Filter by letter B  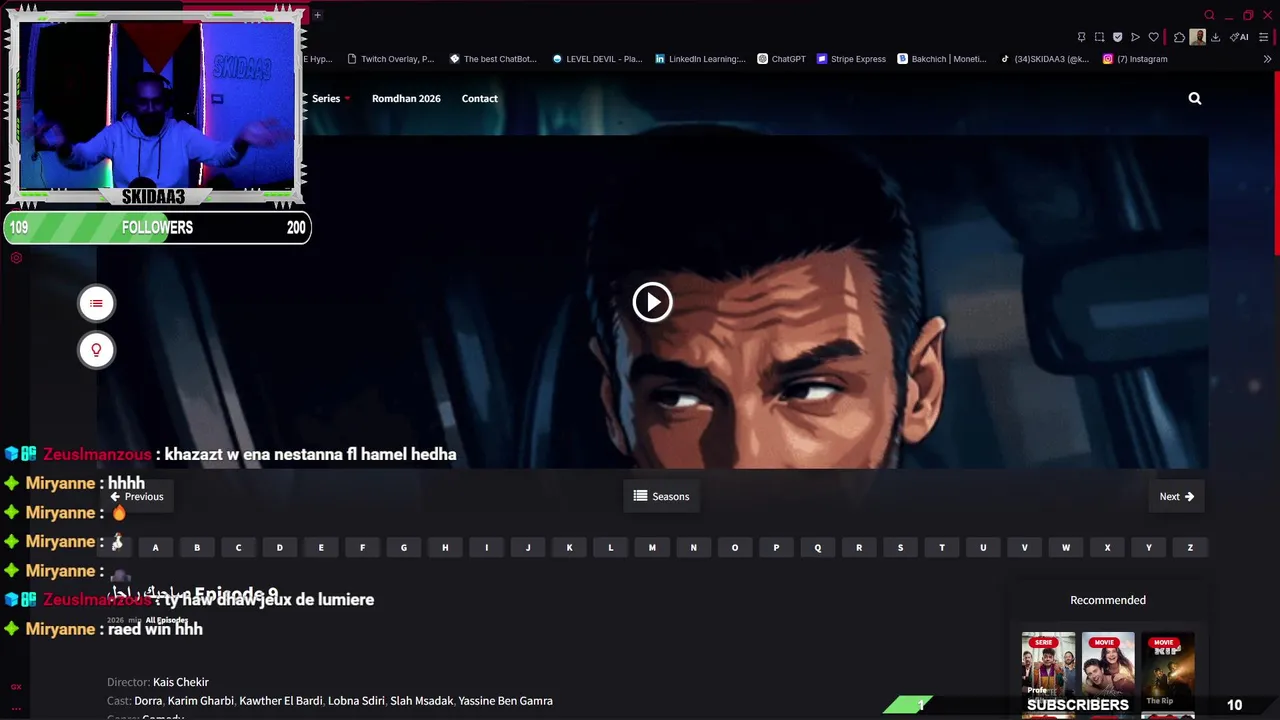click(x=197, y=547)
